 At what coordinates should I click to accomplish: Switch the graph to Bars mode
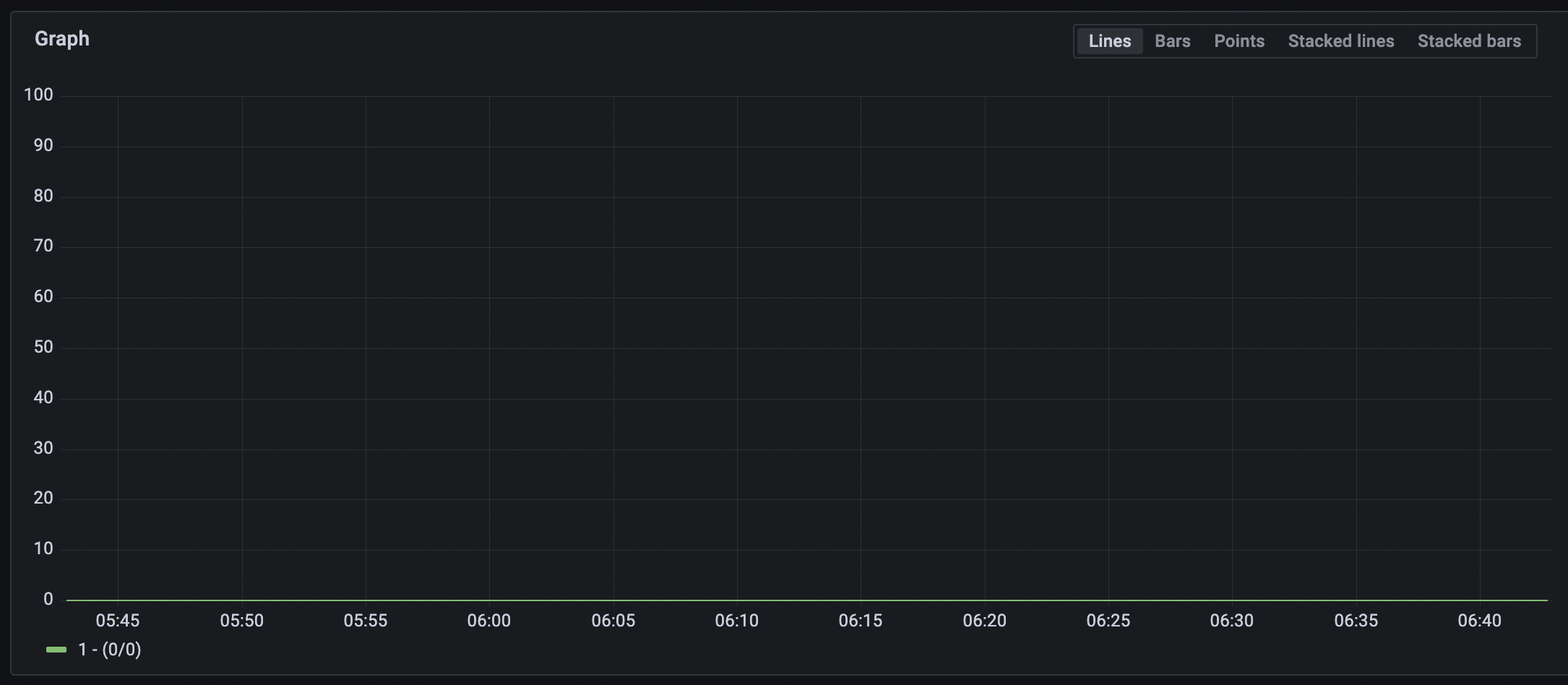tap(1172, 40)
